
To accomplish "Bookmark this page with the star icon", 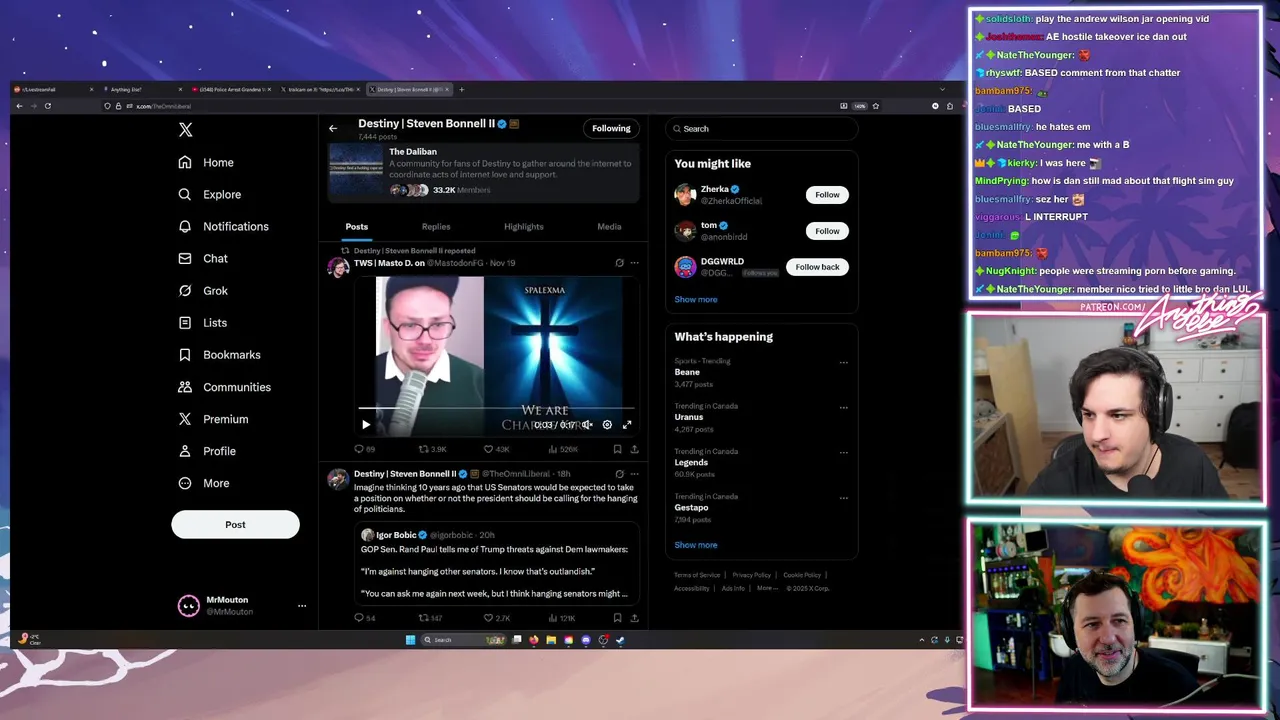I will pyautogui.click(x=876, y=106).
